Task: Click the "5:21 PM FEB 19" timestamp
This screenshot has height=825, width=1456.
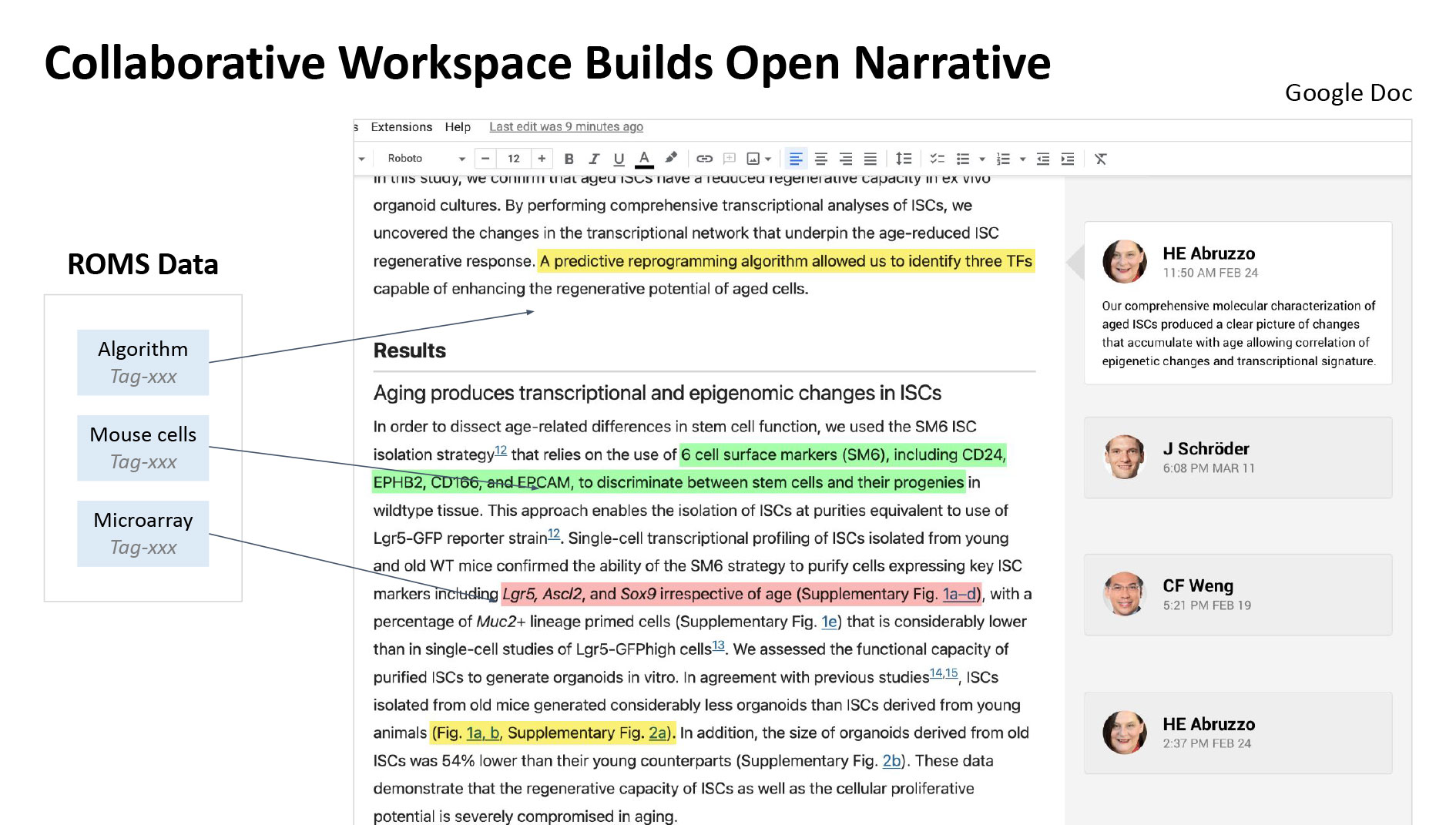Action: pos(1207,605)
